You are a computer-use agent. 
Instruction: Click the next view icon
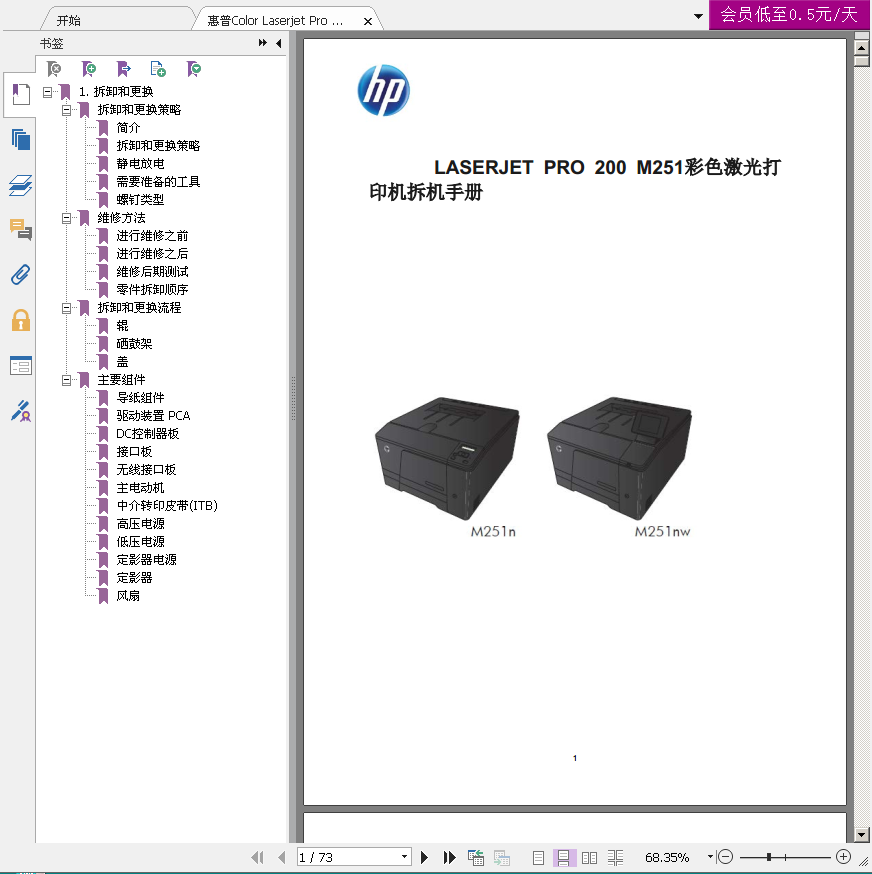point(502,857)
